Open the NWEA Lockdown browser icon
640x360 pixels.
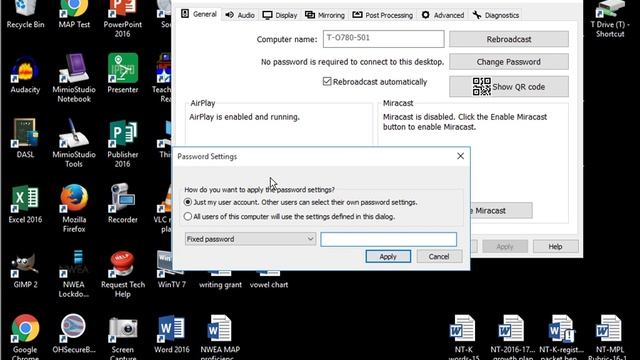(74, 273)
